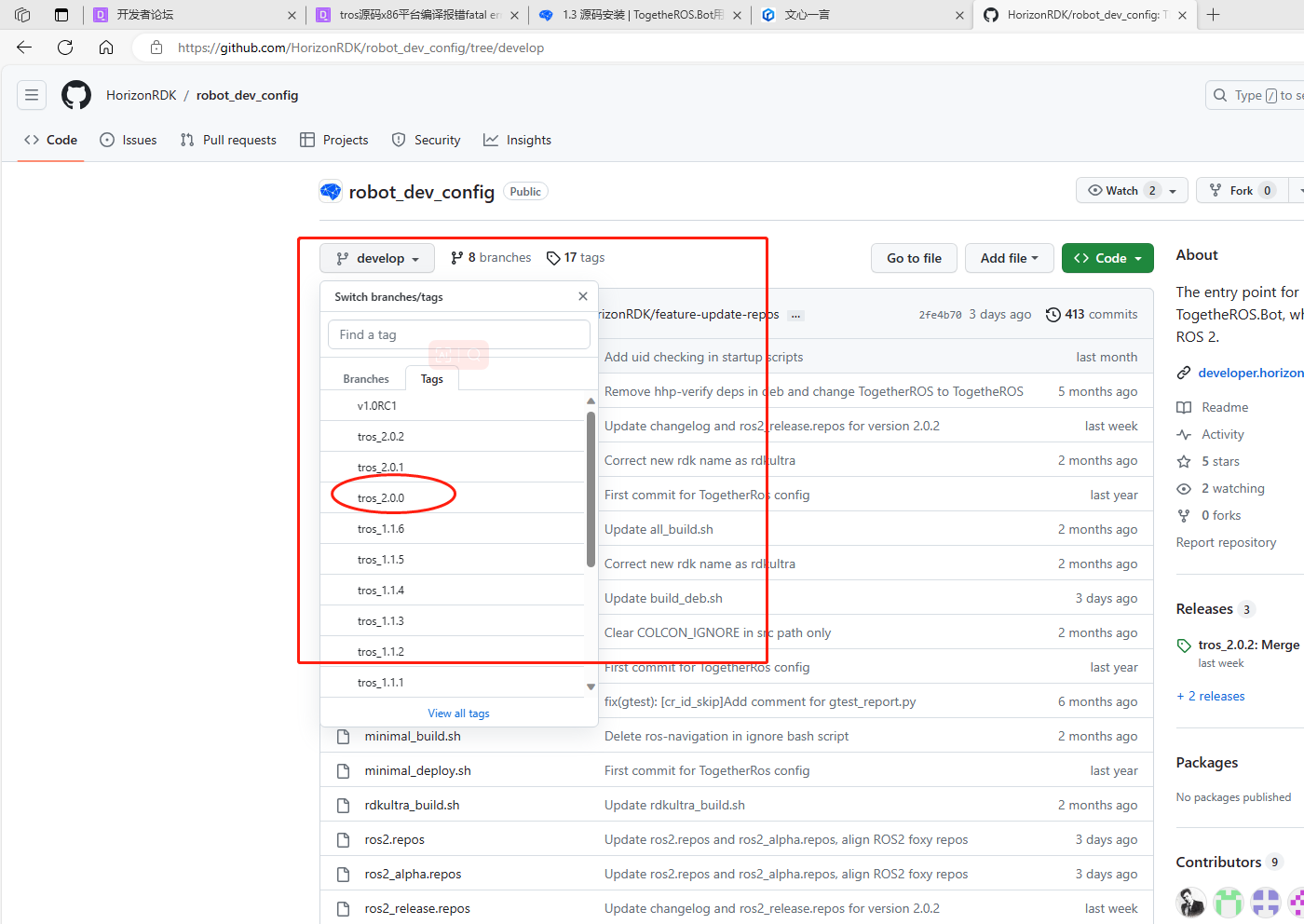The height and width of the screenshot is (924, 1304).
Task: View the 2 watching list
Action: (1221, 488)
